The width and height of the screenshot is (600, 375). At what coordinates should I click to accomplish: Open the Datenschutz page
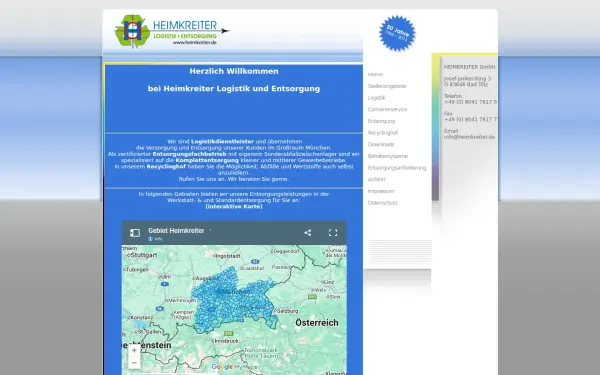point(383,203)
